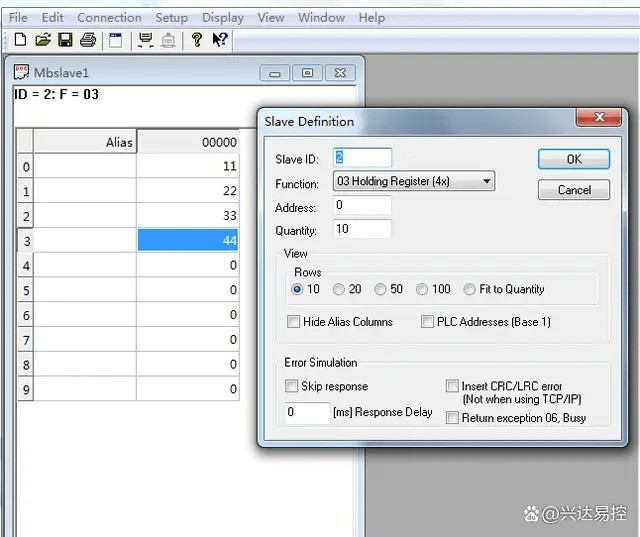Enable Insert CRC/LRC error checkbox
This screenshot has width=640, height=537.
(x=452, y=386)
